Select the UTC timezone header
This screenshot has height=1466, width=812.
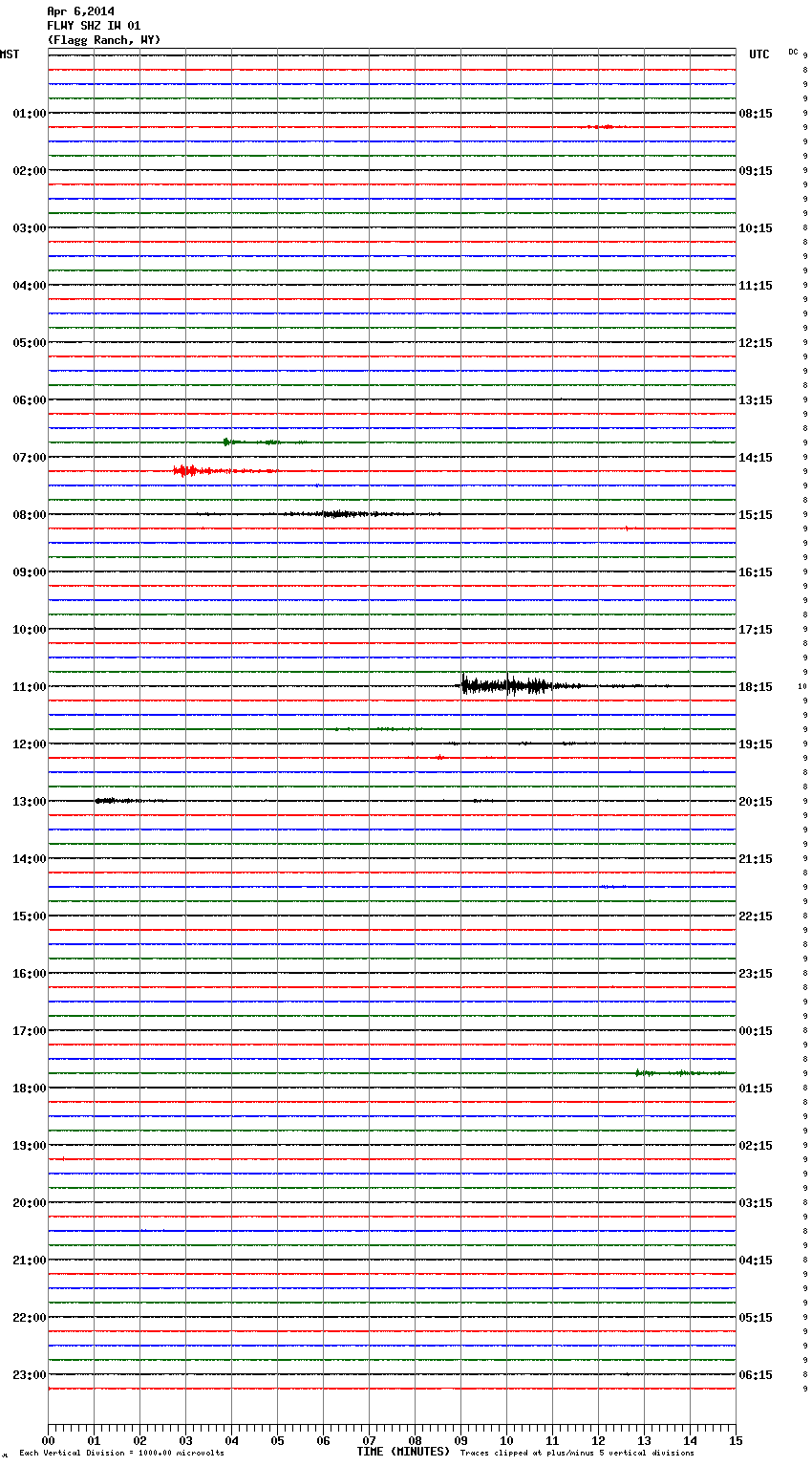tap(759, 54)
